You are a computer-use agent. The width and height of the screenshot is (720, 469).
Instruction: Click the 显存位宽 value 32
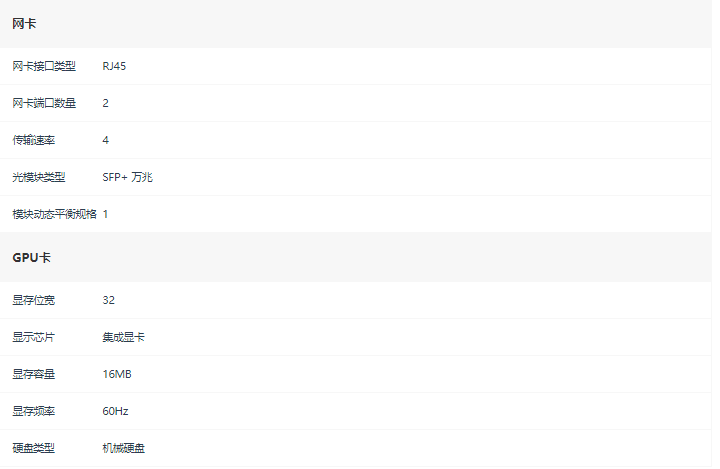[109, 300]
